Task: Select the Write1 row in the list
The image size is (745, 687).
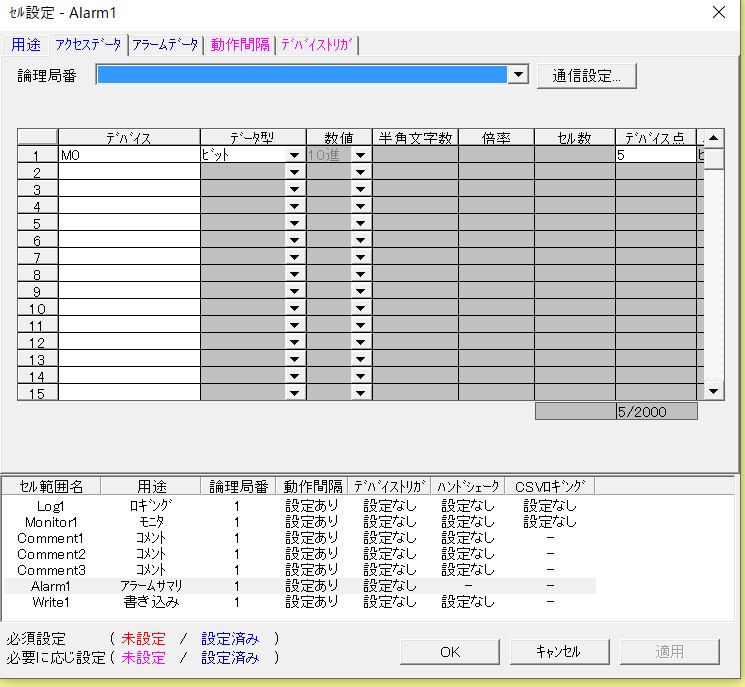Action: [x=51, y=602]
